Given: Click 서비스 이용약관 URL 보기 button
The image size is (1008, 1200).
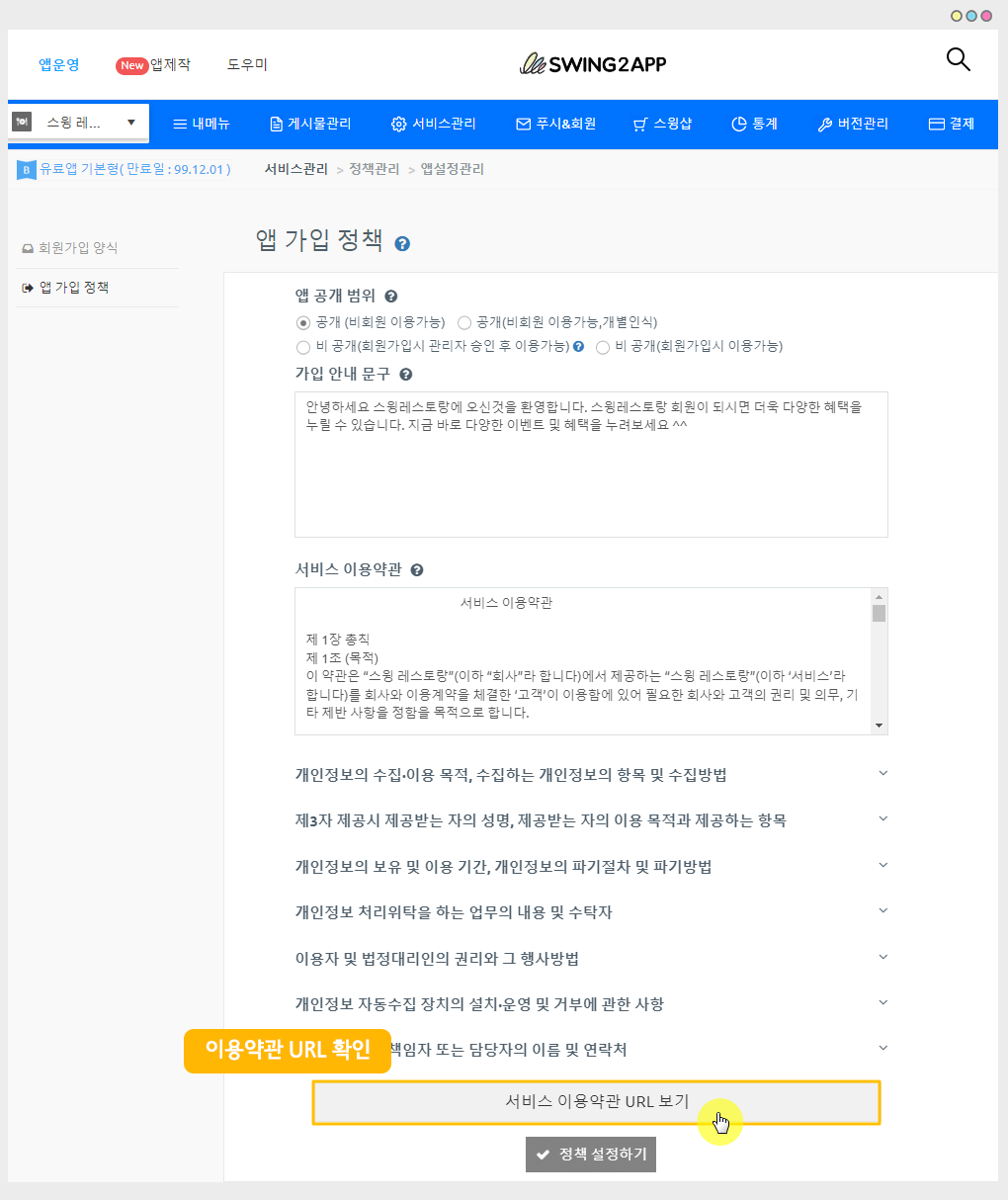Looking at the screenshot, I should (596, 1101).
